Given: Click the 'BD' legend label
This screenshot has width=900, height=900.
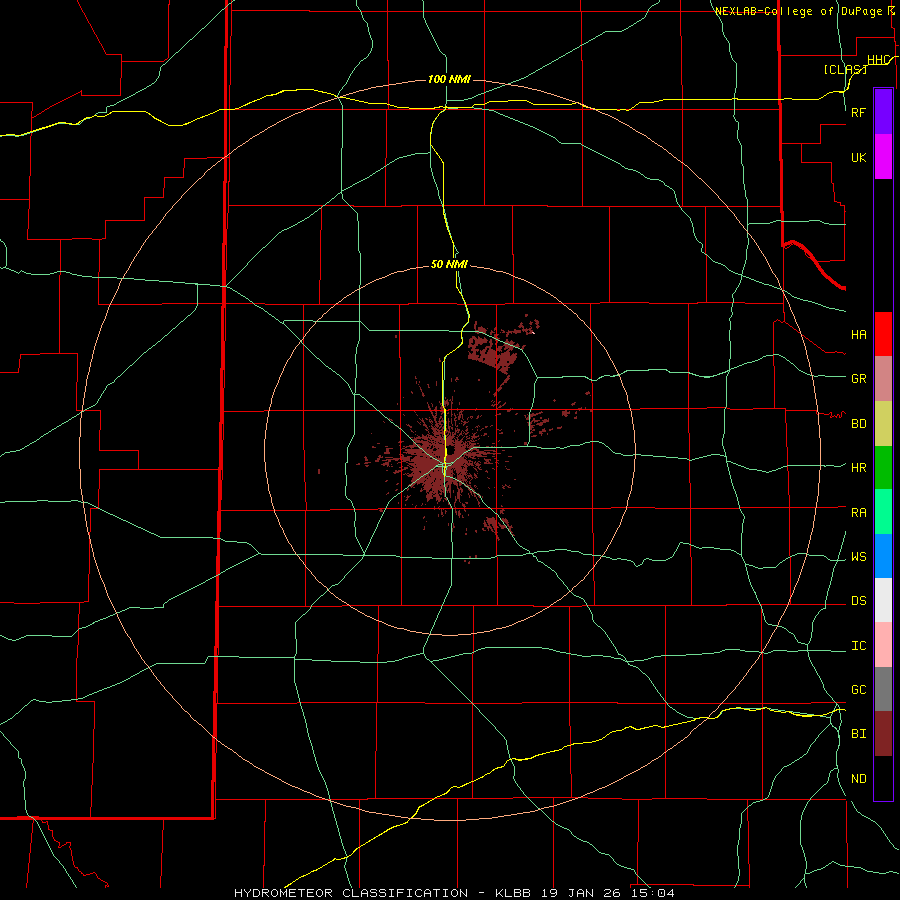Looking at the screenshot, I should [x=858, y=424].
